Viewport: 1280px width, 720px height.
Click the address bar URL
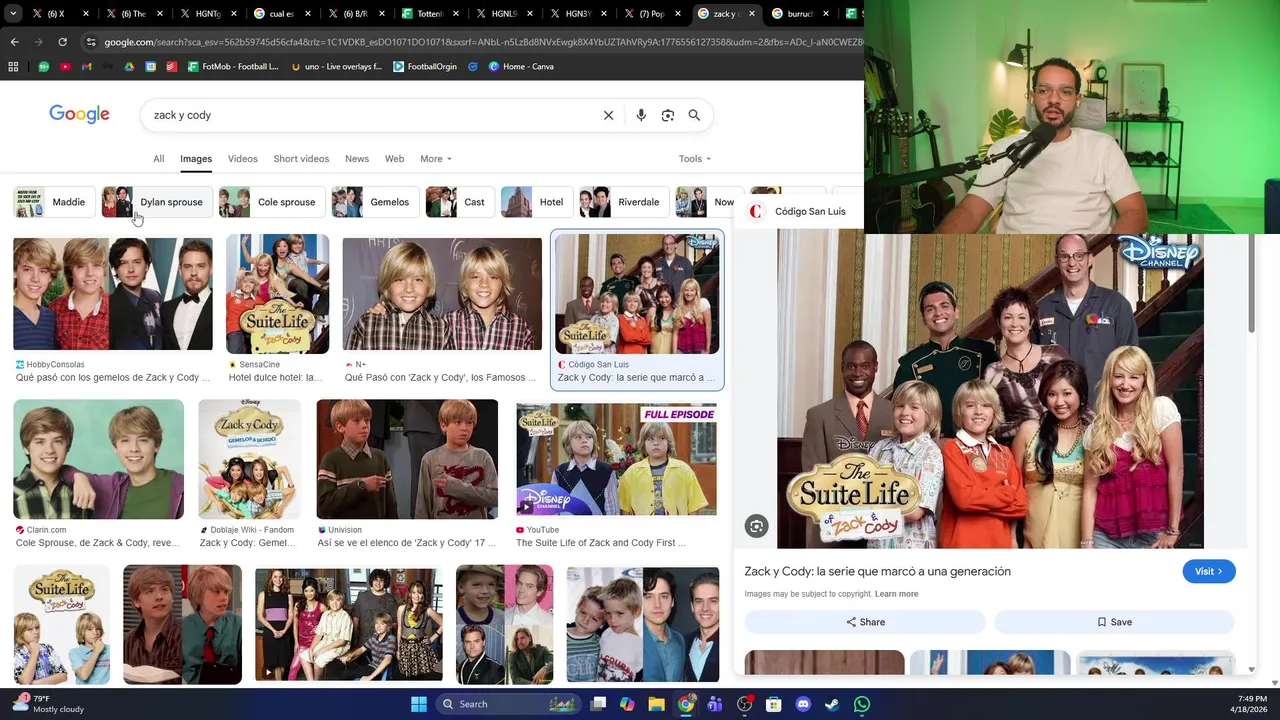[483, 42]
